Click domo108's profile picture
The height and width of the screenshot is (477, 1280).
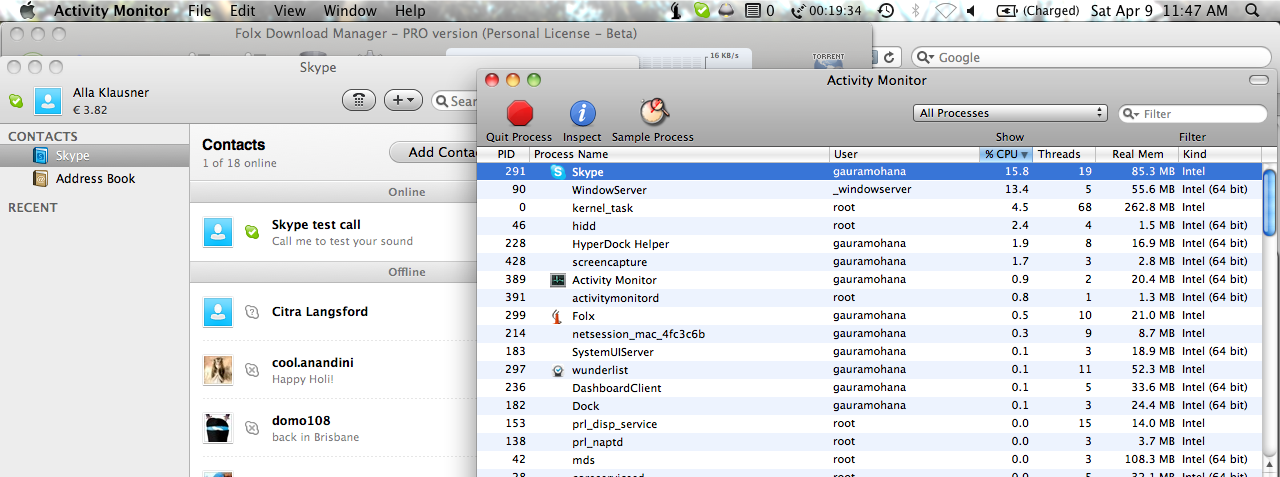(218, 428)
